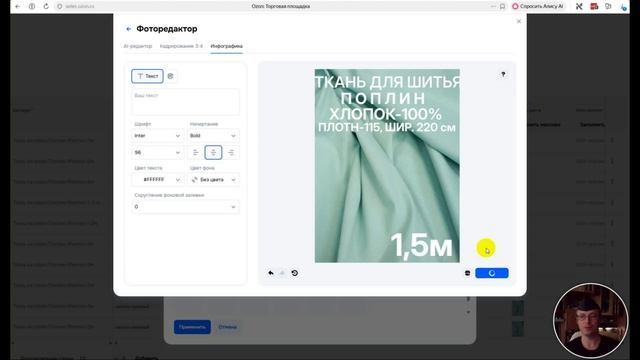Align text to the right
Image resolution: width=640 pixels, height=360 pixels.
pos(231,152)
